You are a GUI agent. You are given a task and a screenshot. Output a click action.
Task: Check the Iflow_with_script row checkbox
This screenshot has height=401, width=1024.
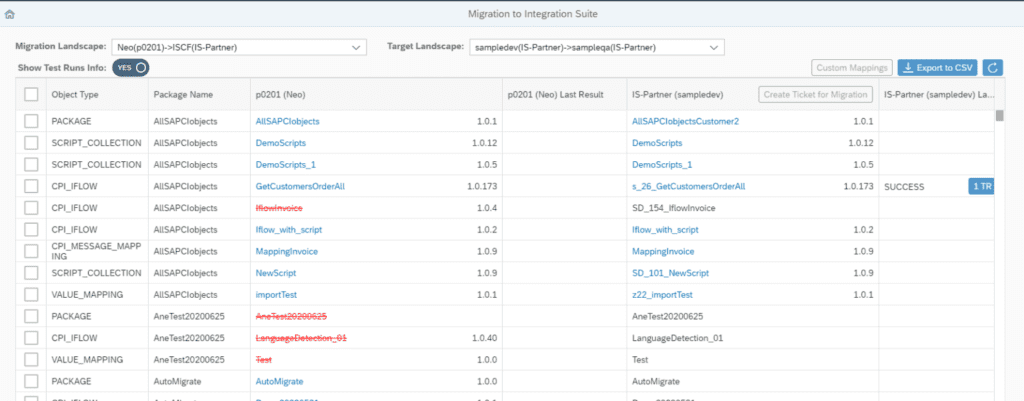coord(31,229)
